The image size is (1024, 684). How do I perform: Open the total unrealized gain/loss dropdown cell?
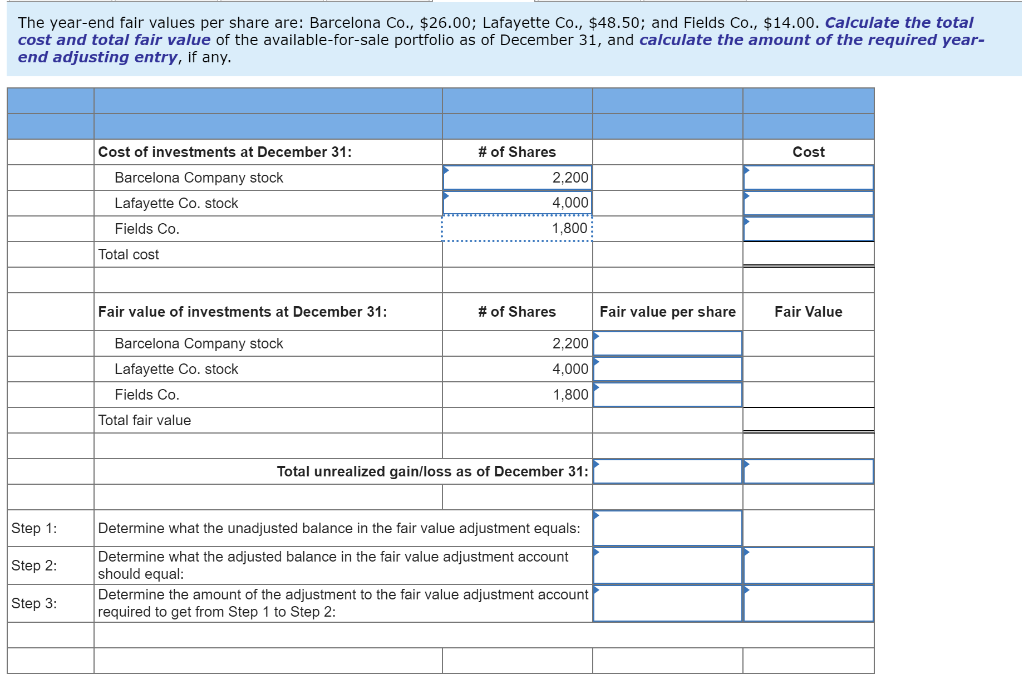point(667,472)
